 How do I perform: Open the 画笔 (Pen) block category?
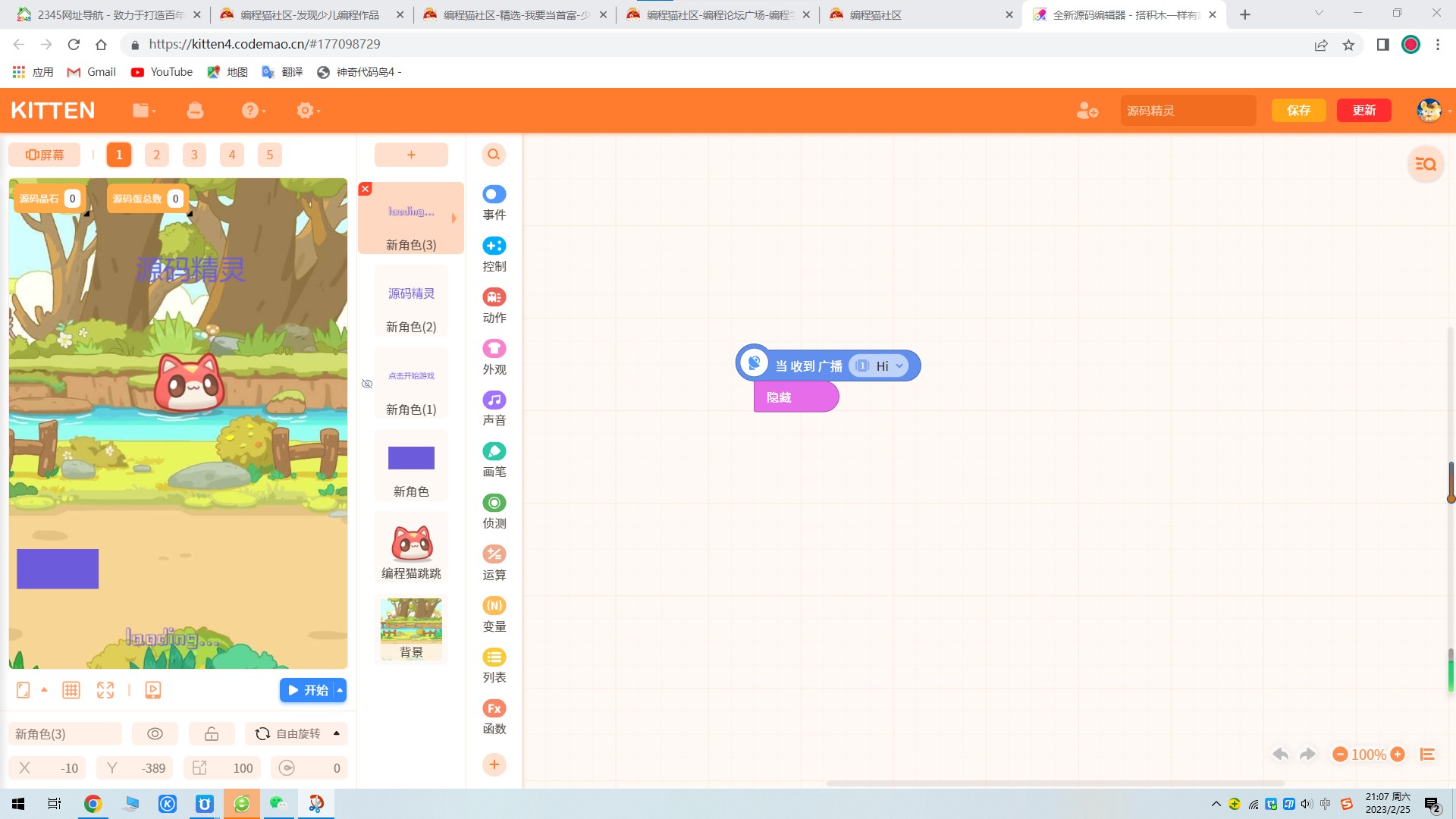[x=494, y=460]
